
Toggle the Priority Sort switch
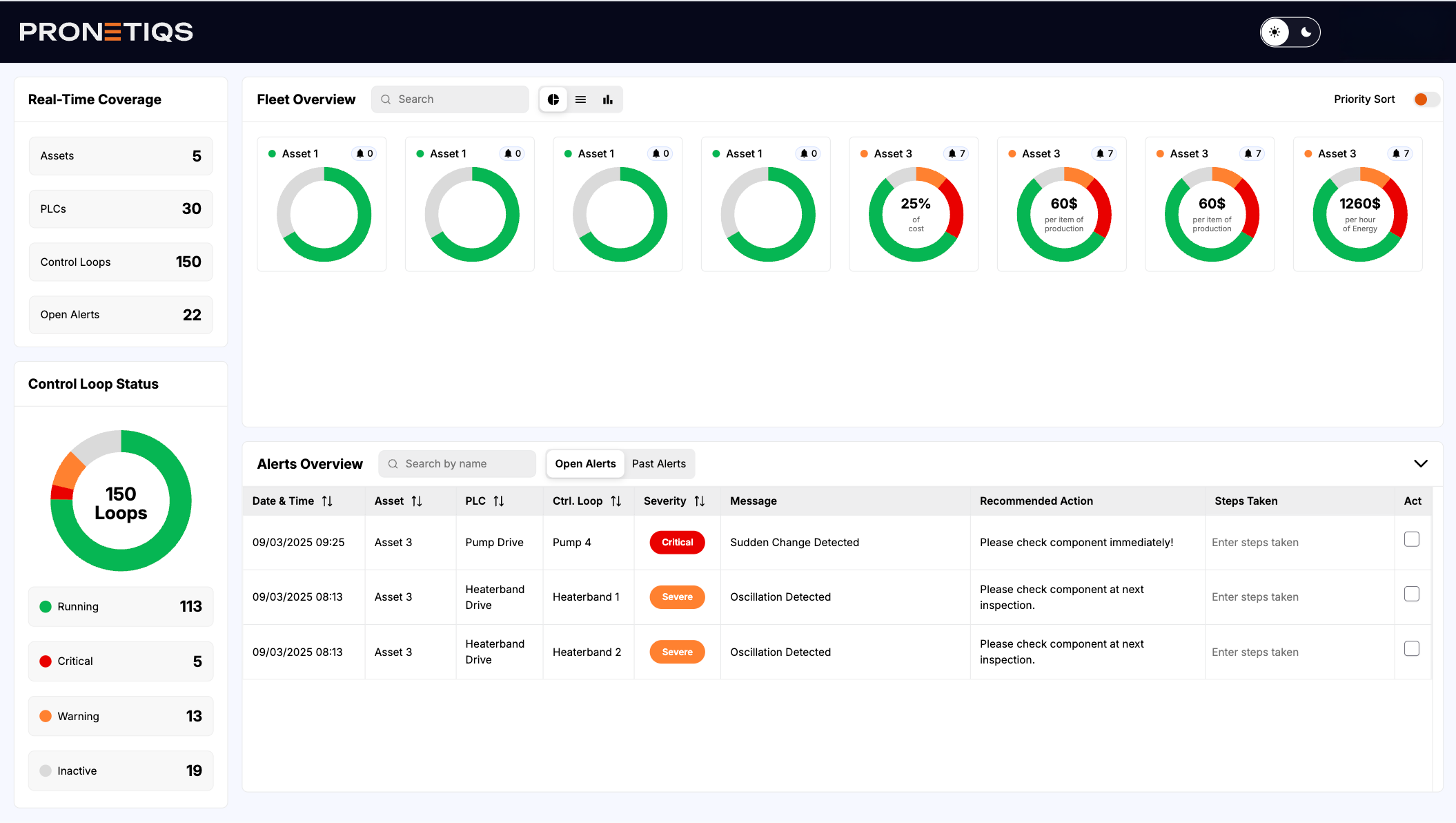pyautogui.click(x=1426, y=99)
